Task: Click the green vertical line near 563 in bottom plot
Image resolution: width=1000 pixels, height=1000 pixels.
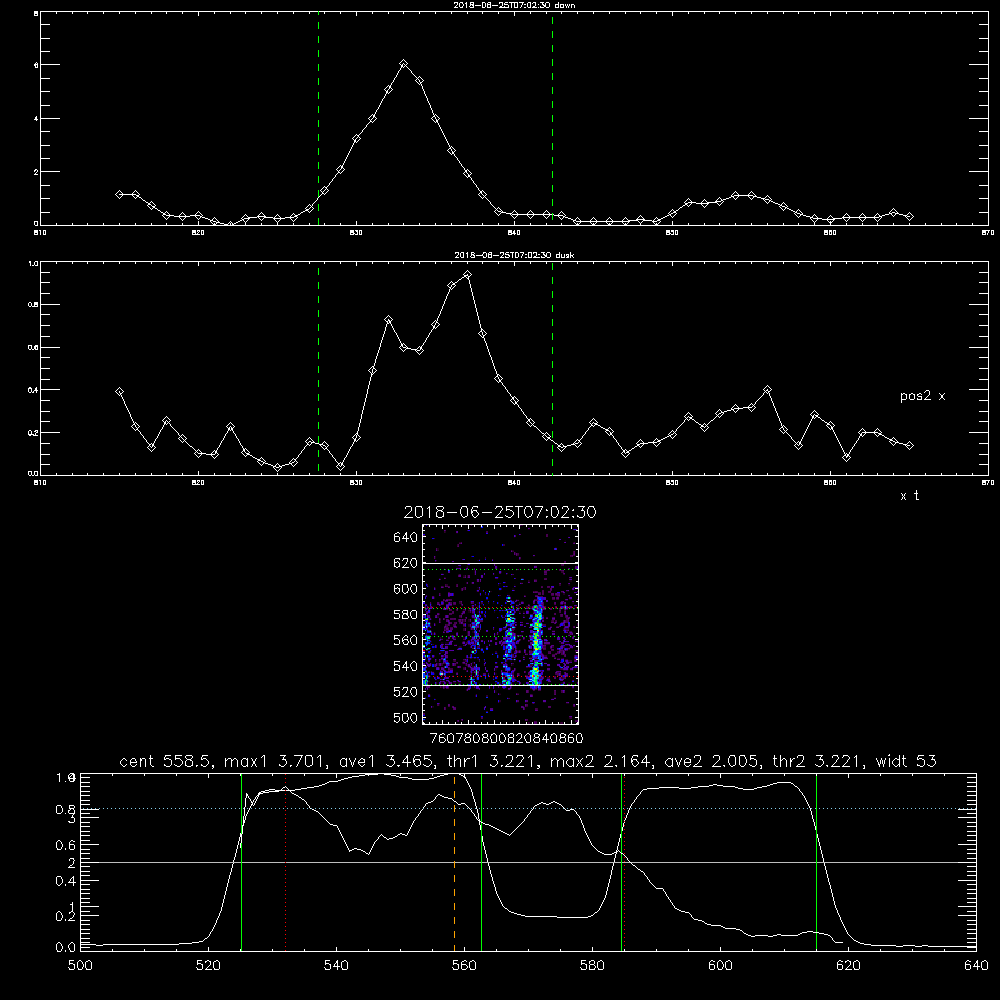Action: point(481,862)
